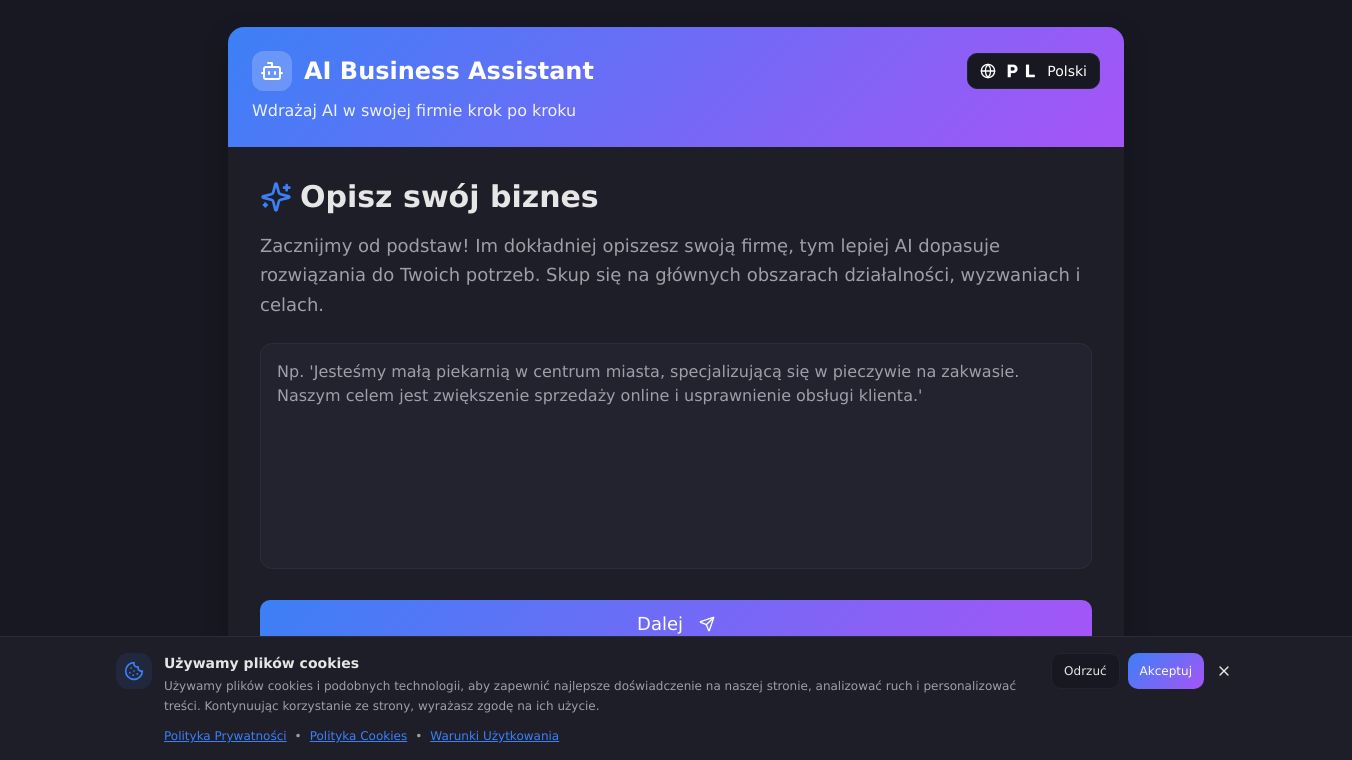This screenshot has width=1352, height=760.
Task: Click the cookie icon in the banner
Action: pyautogui.click(x=134, y=671)
